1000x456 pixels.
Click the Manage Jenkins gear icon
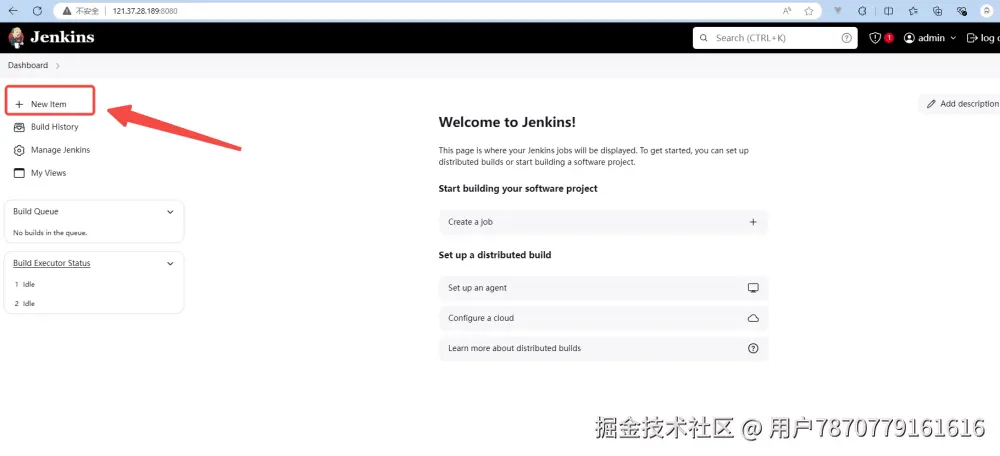19,150
